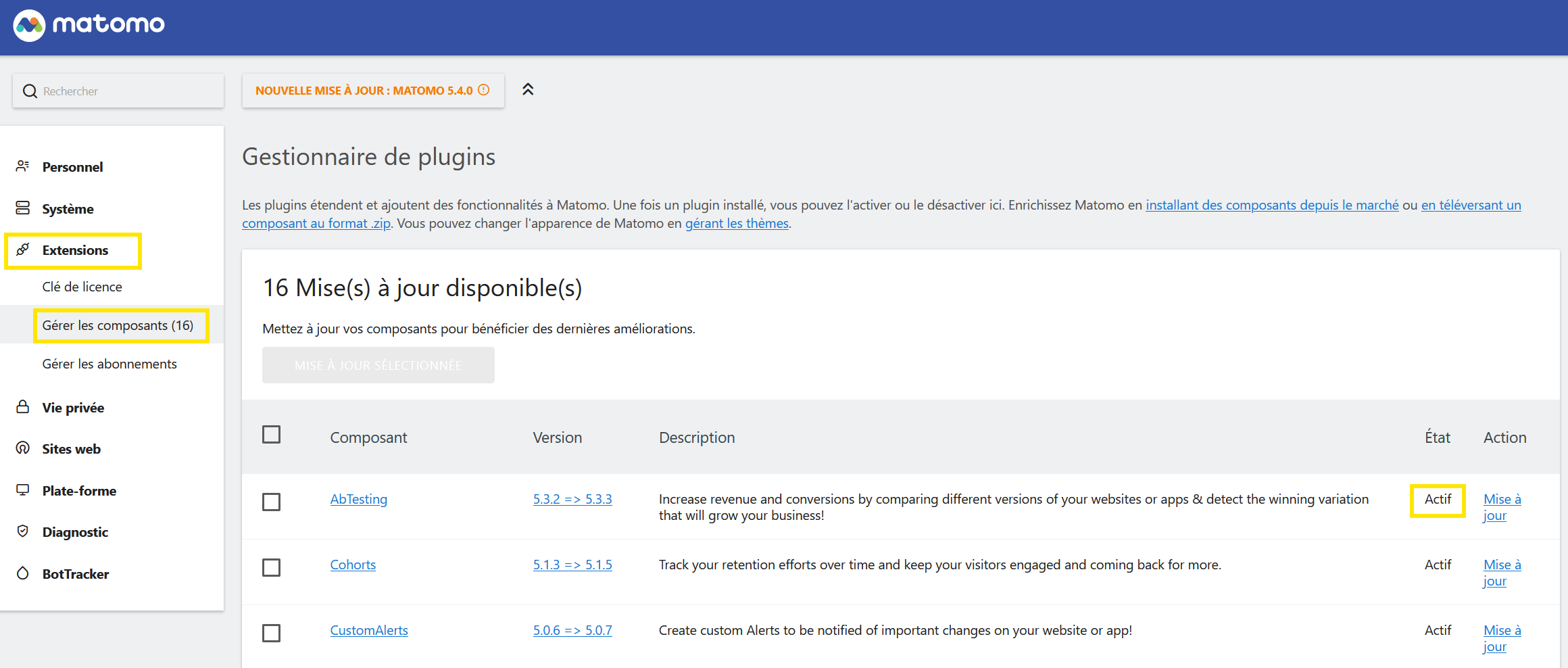
Task: Click the Personnel user icon
Action: coord(23,166)
